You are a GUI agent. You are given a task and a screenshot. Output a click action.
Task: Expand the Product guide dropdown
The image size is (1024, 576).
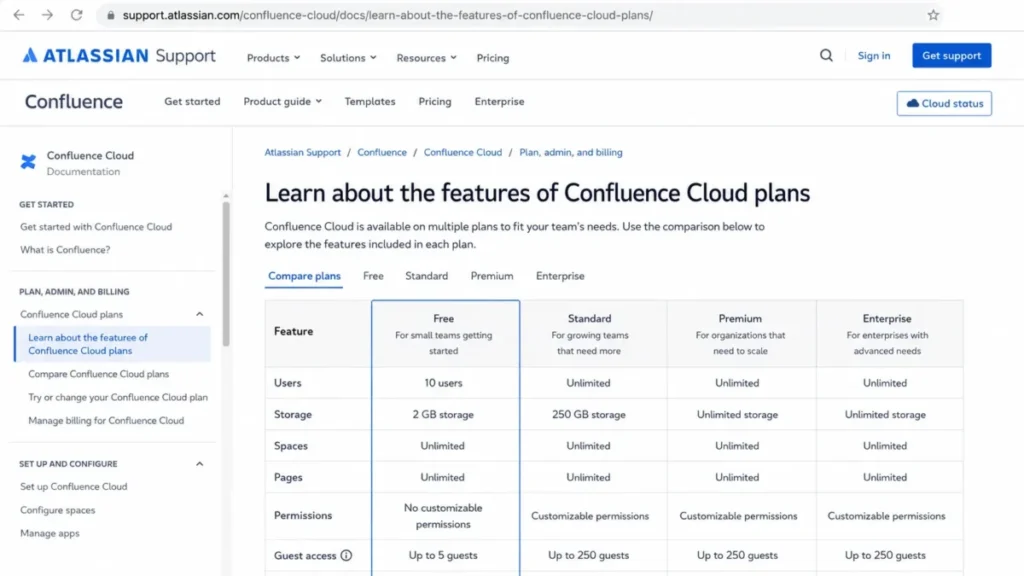[x=282, y=101]
